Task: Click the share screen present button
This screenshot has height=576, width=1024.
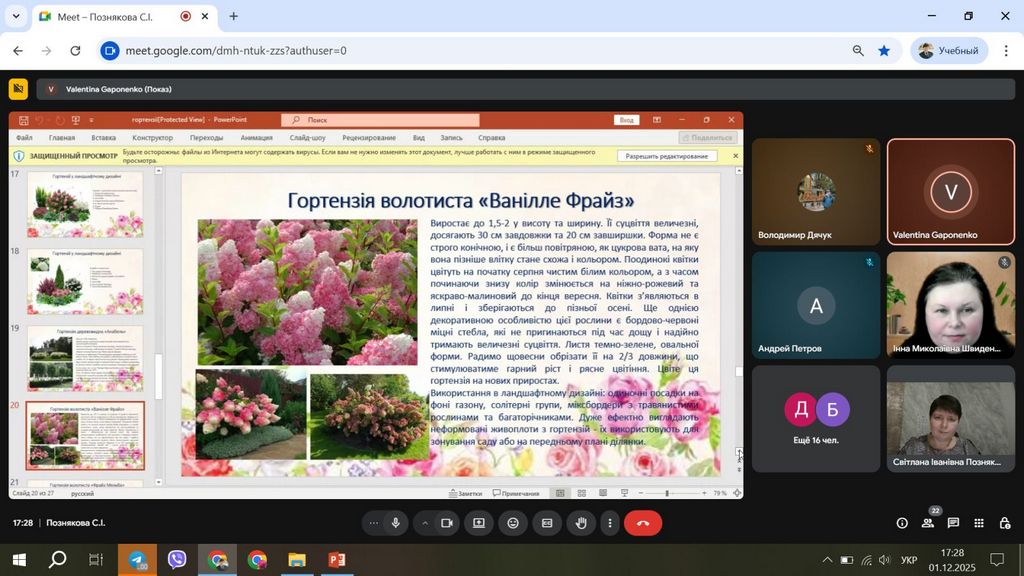Action: coord(479,523)
